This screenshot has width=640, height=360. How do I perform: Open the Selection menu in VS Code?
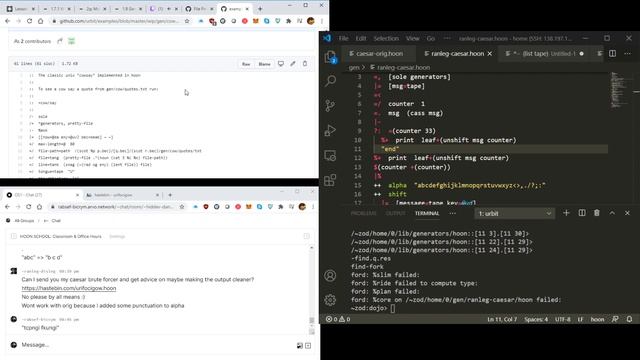[x=386, y=38]
